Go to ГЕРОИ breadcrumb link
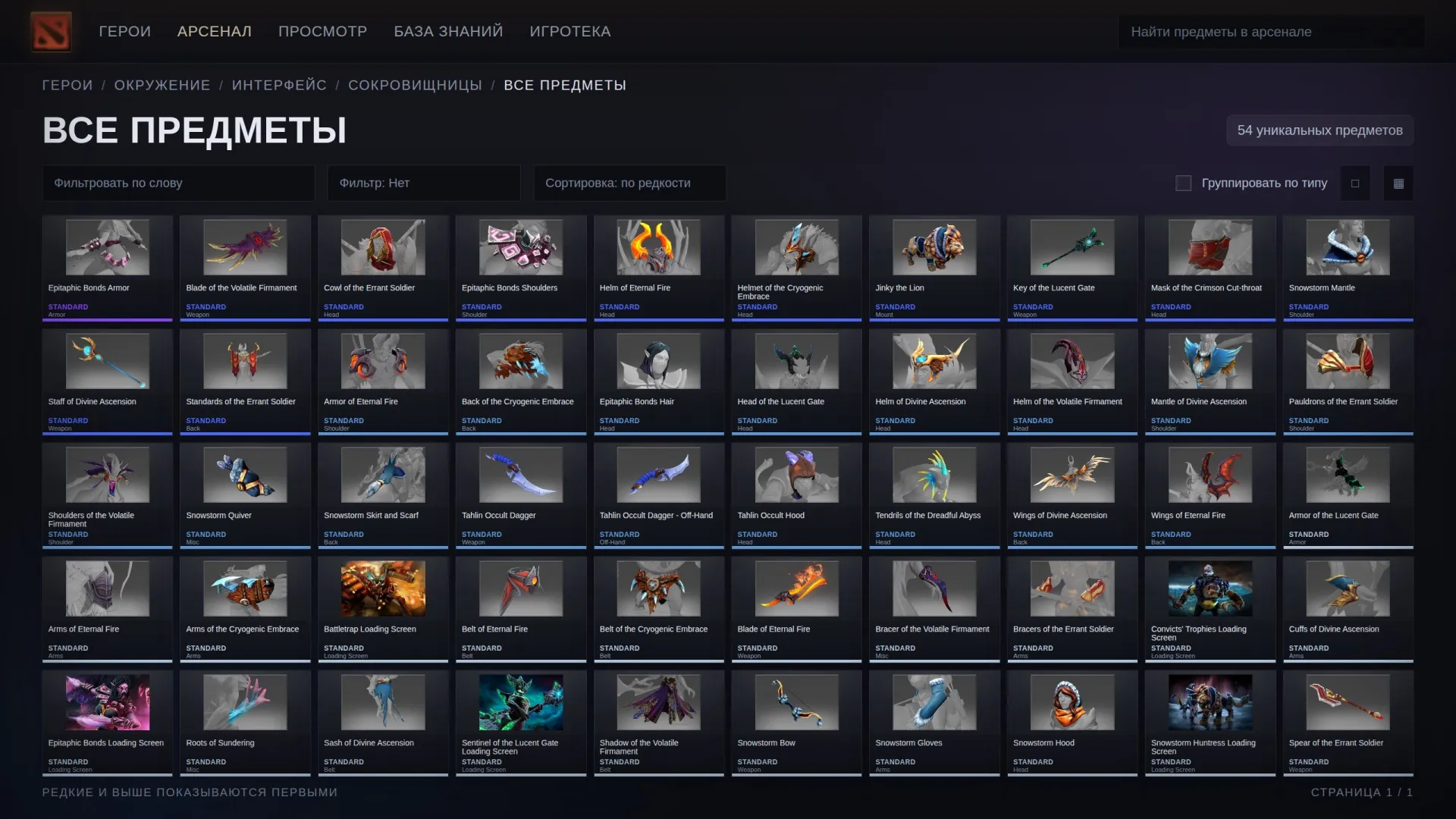 pyautogui.click(x=67, y=85)
